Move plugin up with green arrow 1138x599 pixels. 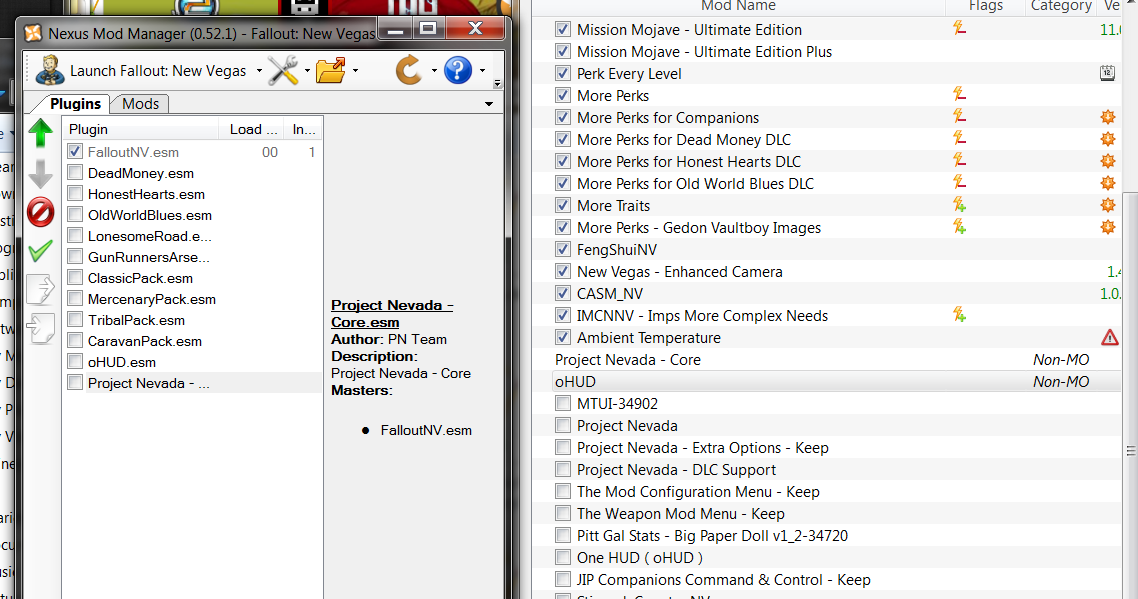click(x=41, y=133)
